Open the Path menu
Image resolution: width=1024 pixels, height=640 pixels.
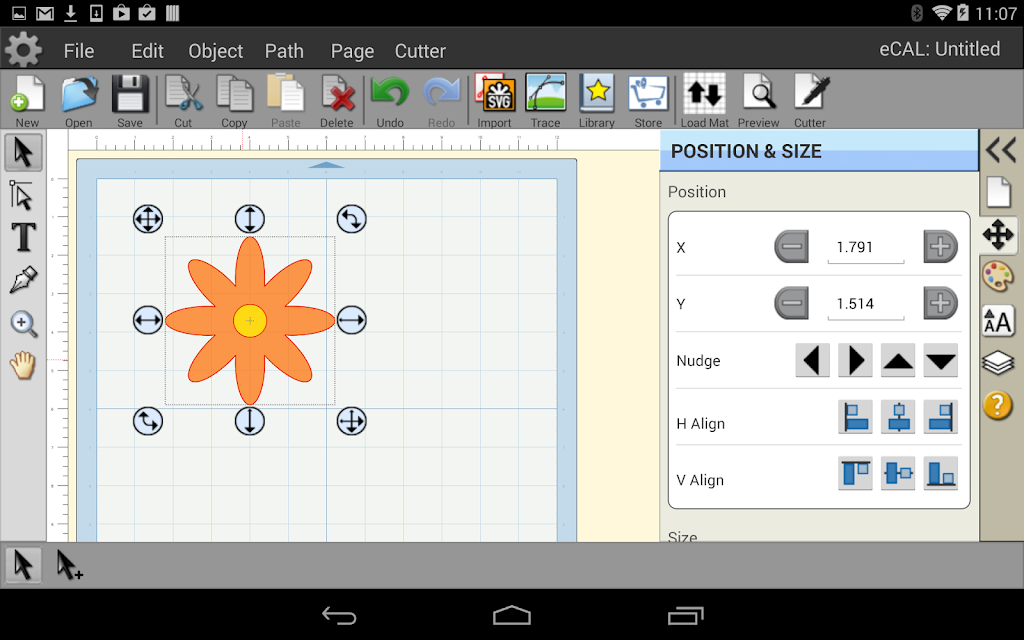pyautogui.click(x=284, y=51)
